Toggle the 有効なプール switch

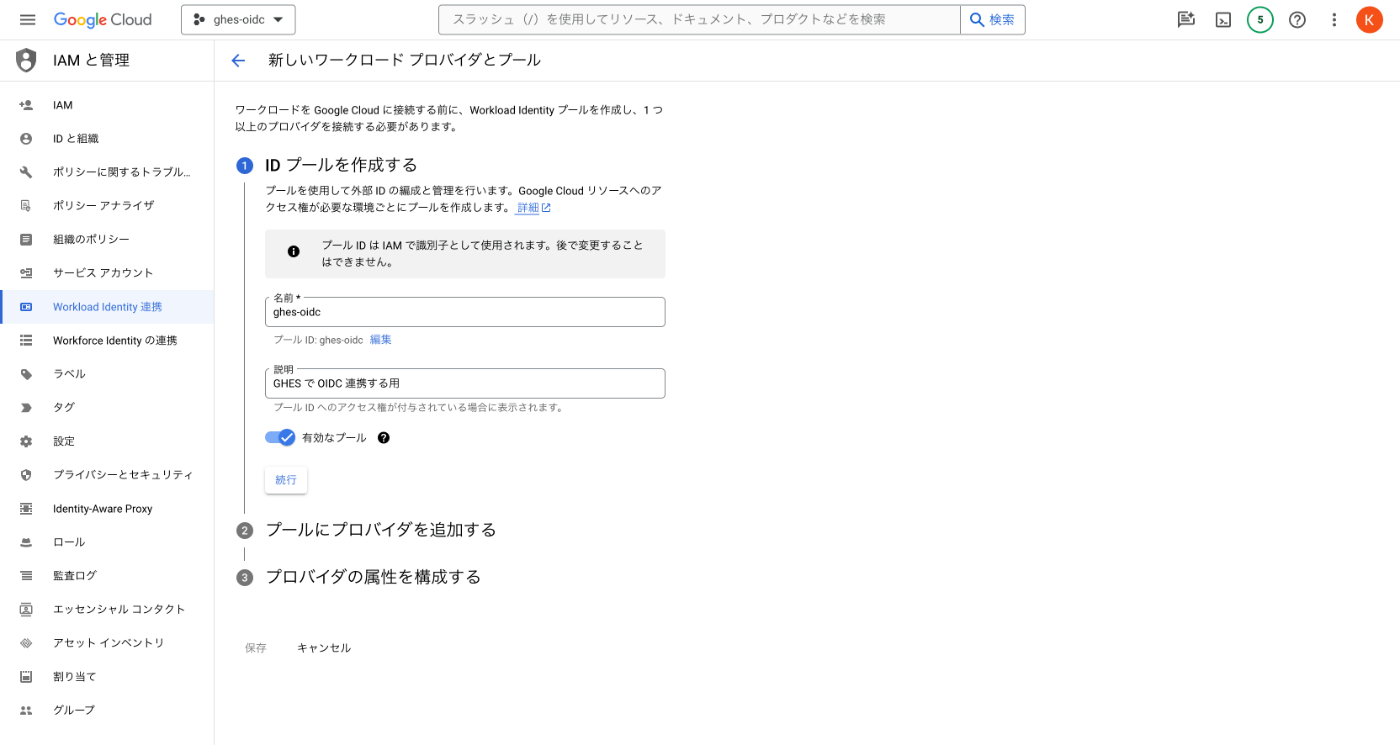(280, 437)
